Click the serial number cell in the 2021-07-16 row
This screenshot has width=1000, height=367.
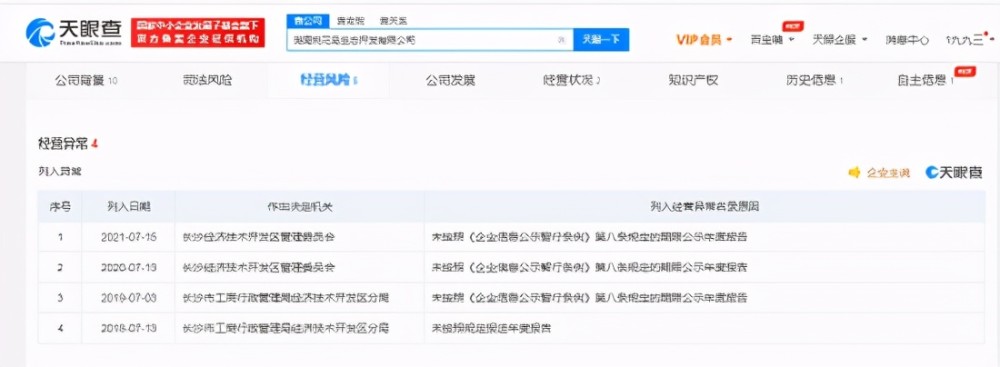click(60, 237)
